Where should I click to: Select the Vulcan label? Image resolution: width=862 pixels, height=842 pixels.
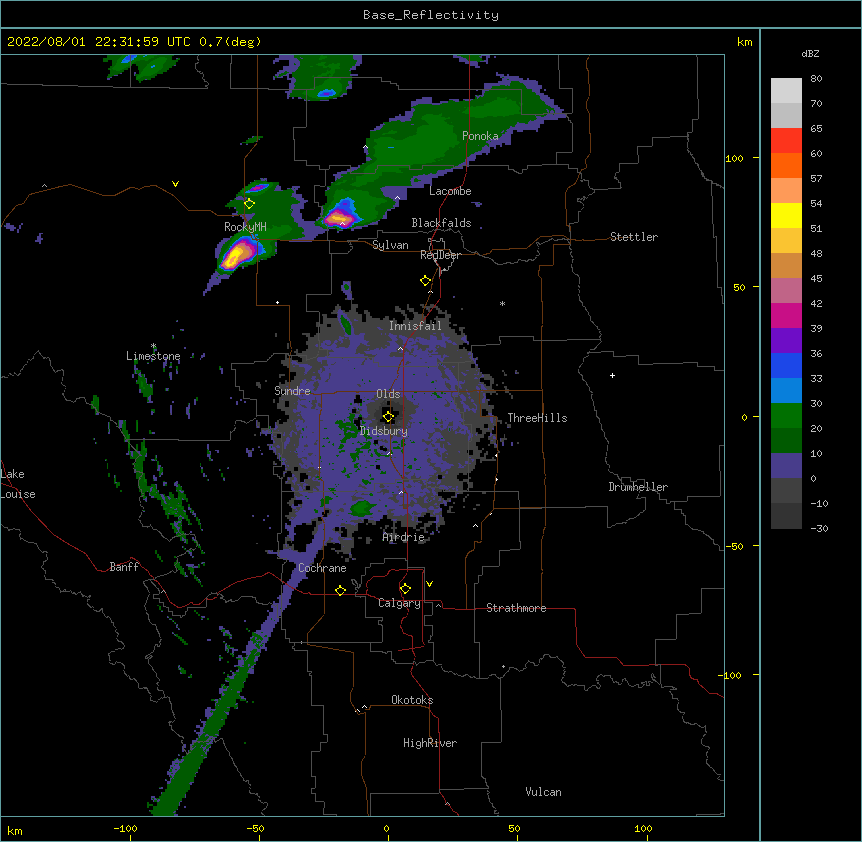pos(543,792)
